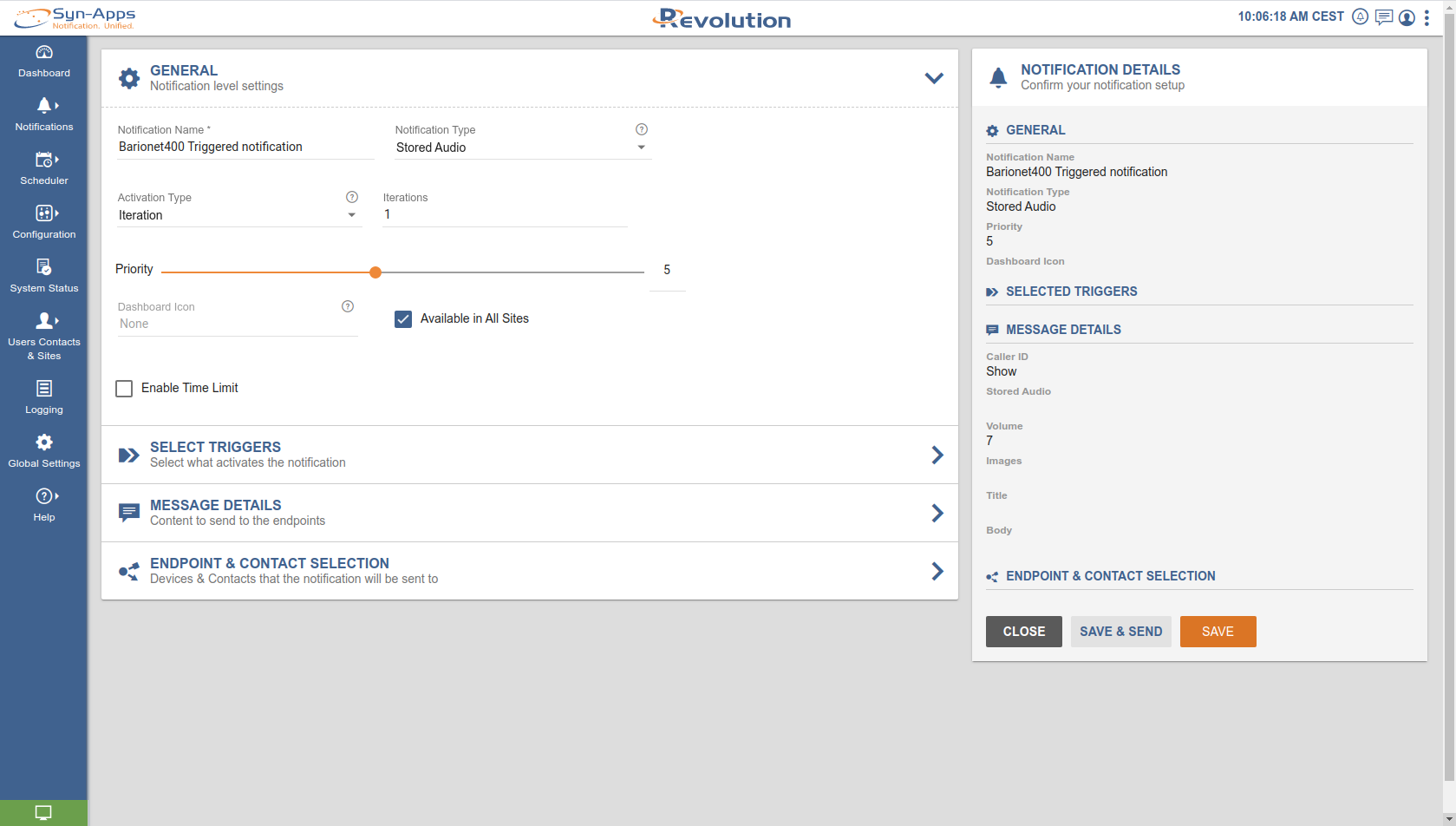Open the Dashboard sidebar icon
Image resolution: width=1456 pixels, height=826 pixels.
tap(43, 53)
